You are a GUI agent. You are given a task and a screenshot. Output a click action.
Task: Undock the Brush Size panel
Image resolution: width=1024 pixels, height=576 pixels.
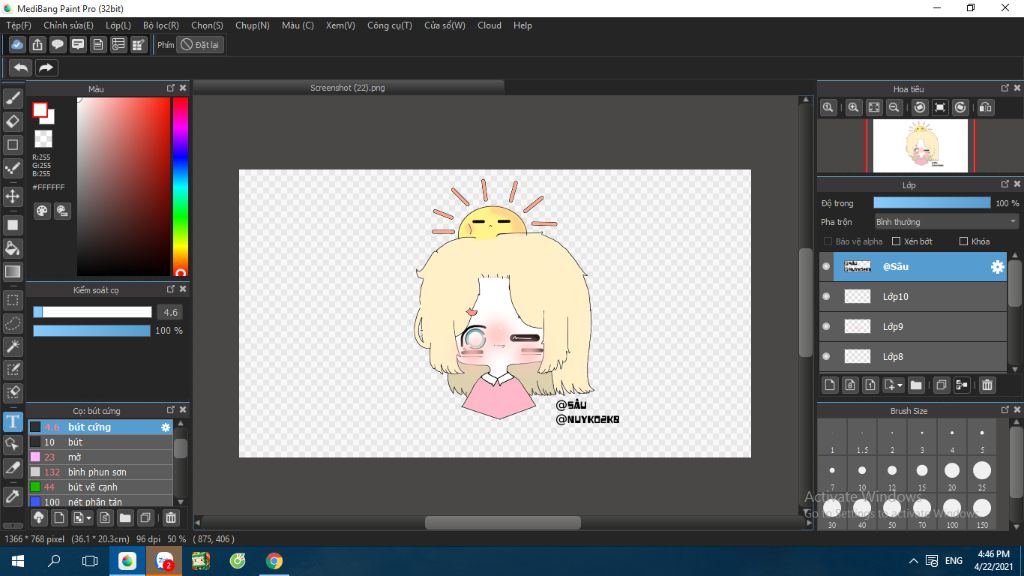[x=1005, y=410]
